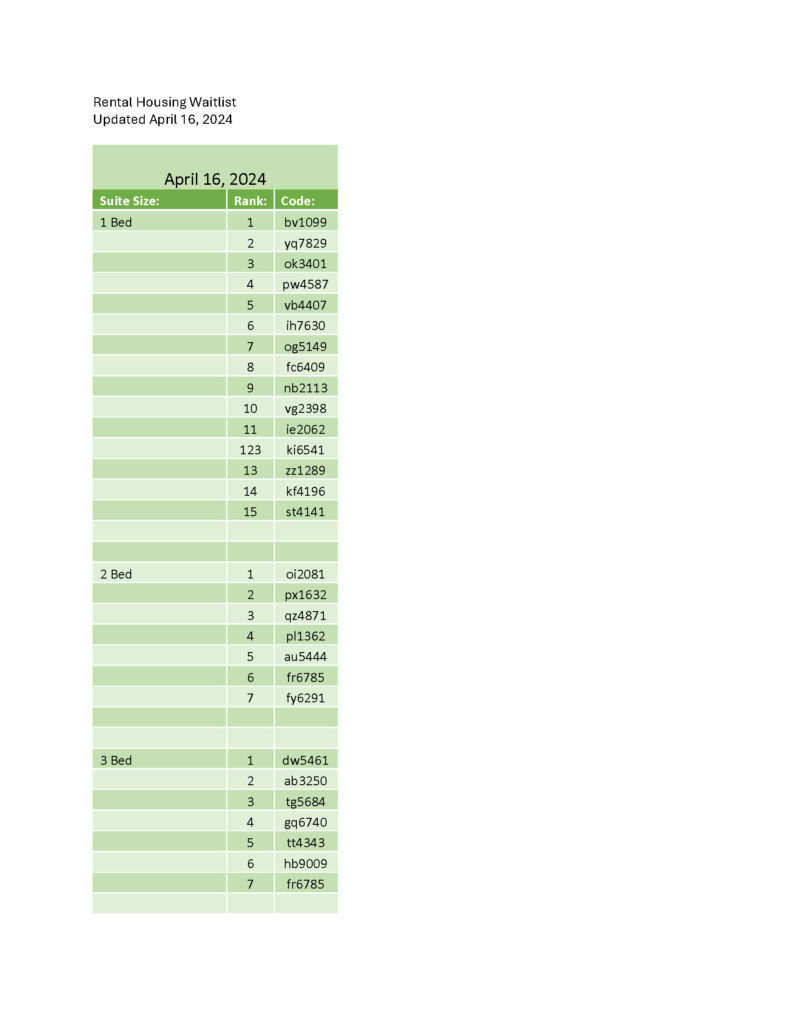Click code cell oi2081

(x=306, y=574)
